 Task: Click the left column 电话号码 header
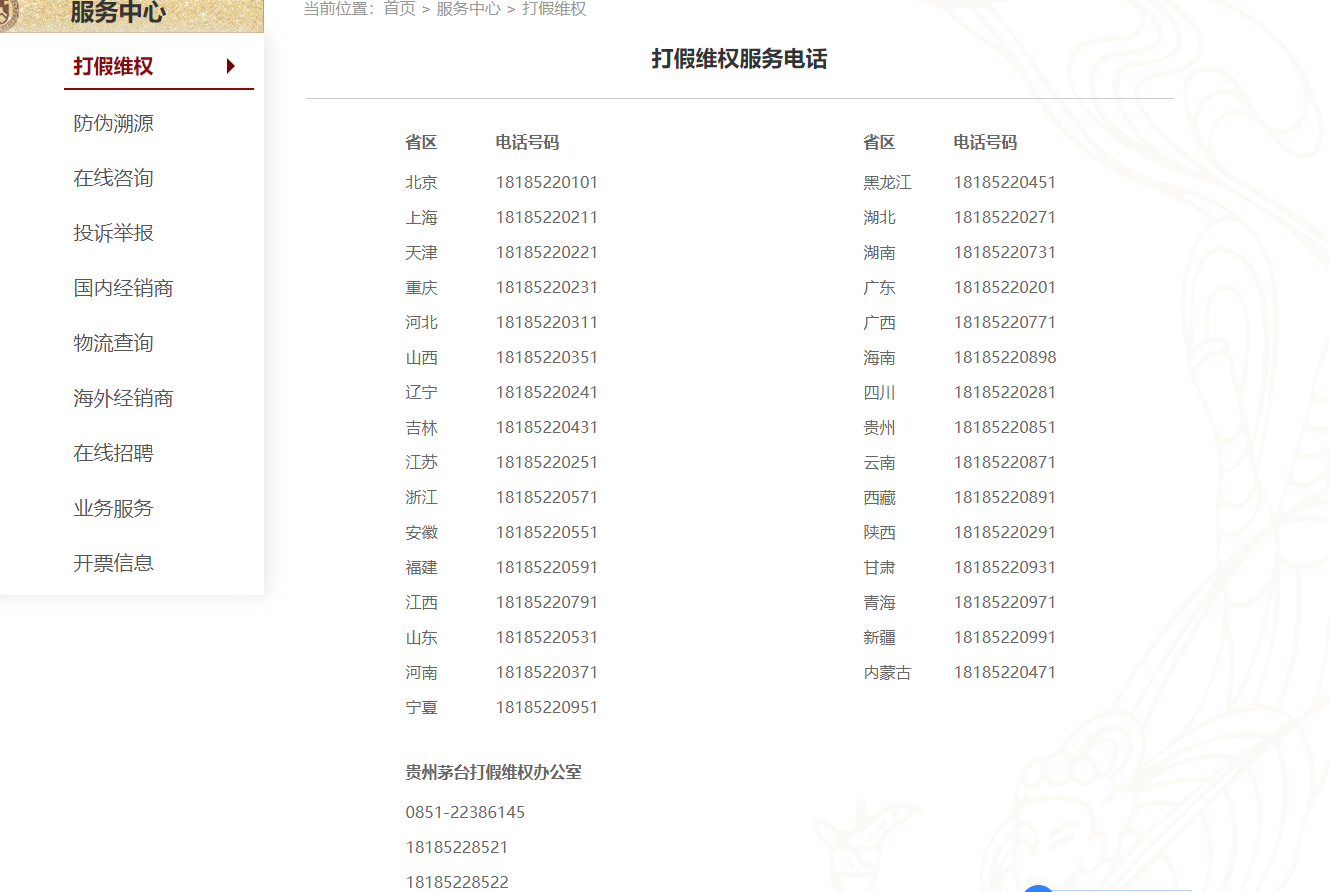tap(527, 142)
